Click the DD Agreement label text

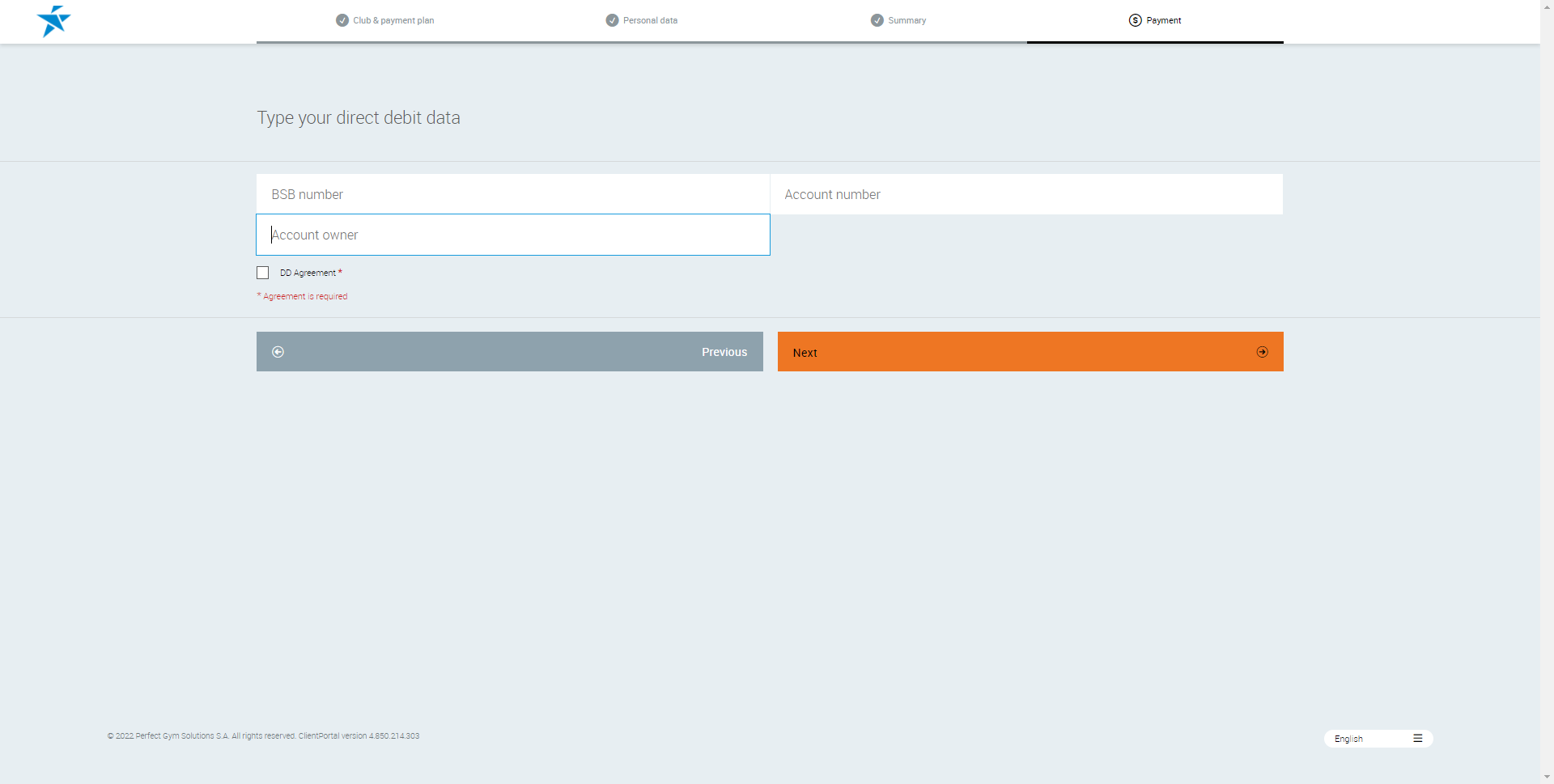click(x=308, y=273)
